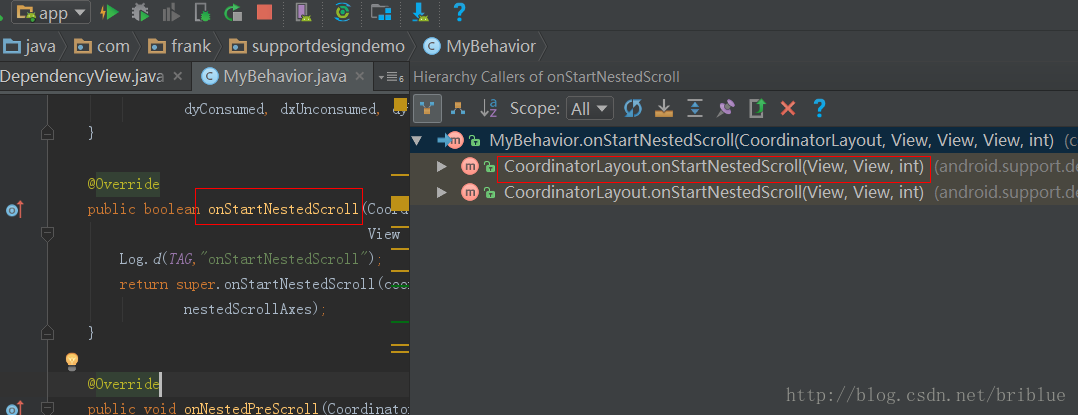Click the dyConsumed, dxUnconsumed code line
The height and width of the screenshot is (415, 1078).
click(x=296, y=109)
